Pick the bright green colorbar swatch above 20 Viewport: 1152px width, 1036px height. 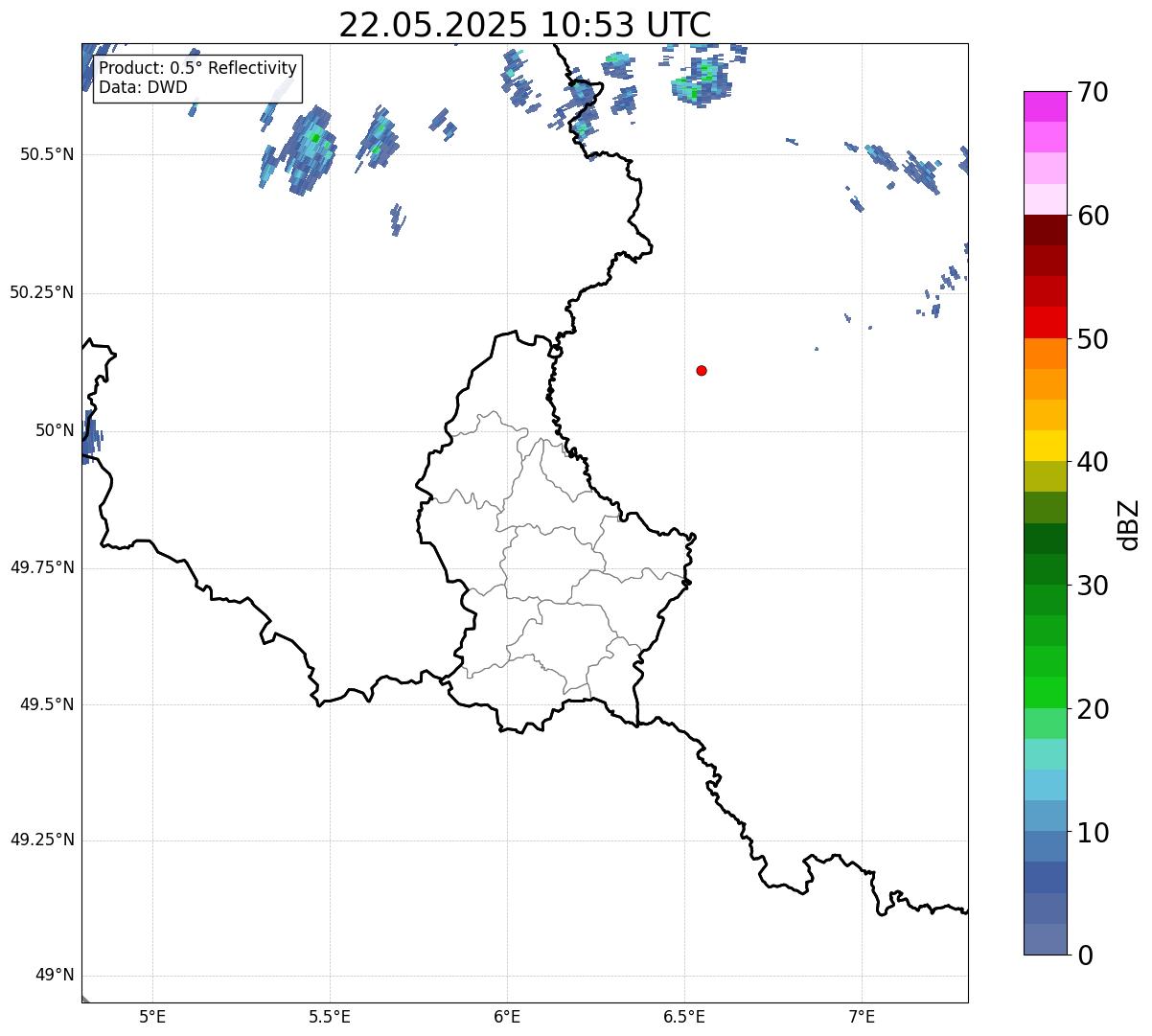click(x=1045, y=692)
